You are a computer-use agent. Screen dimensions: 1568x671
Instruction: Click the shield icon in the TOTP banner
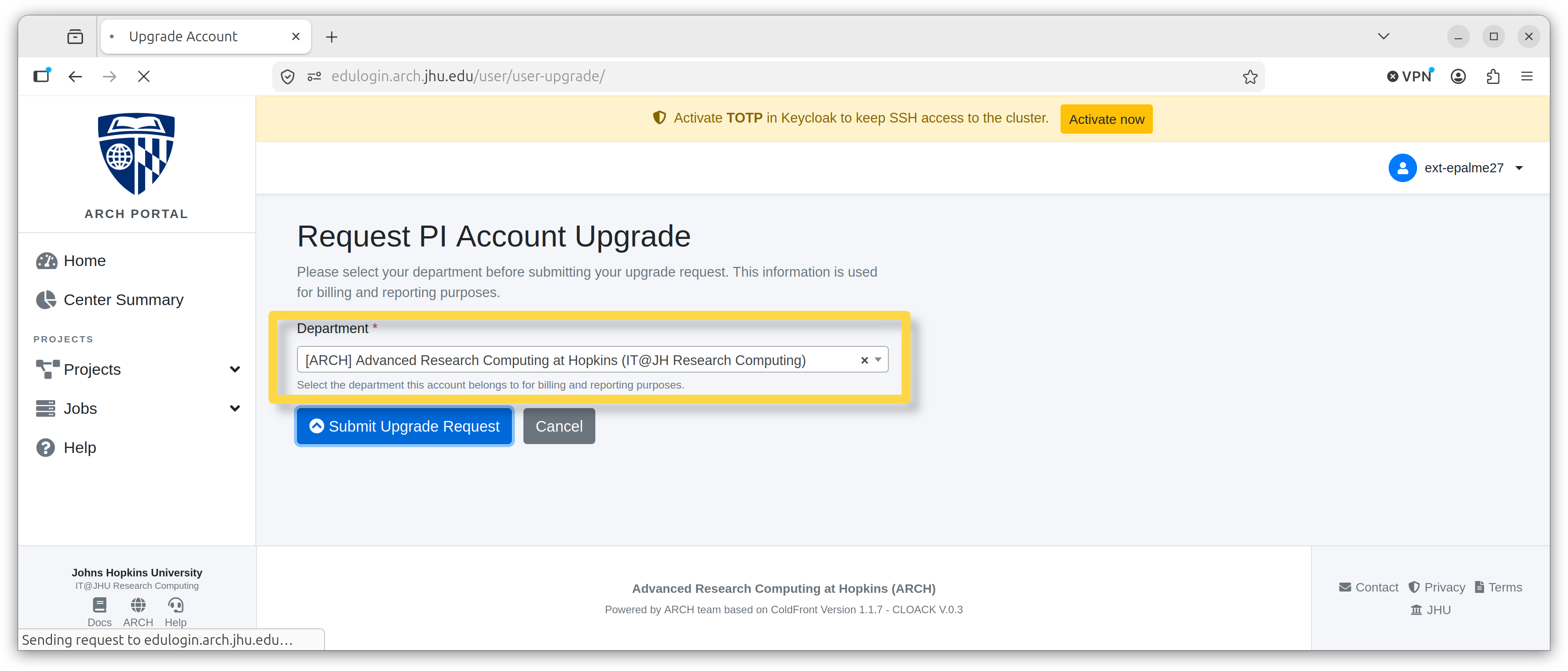[x=659, y=118]
